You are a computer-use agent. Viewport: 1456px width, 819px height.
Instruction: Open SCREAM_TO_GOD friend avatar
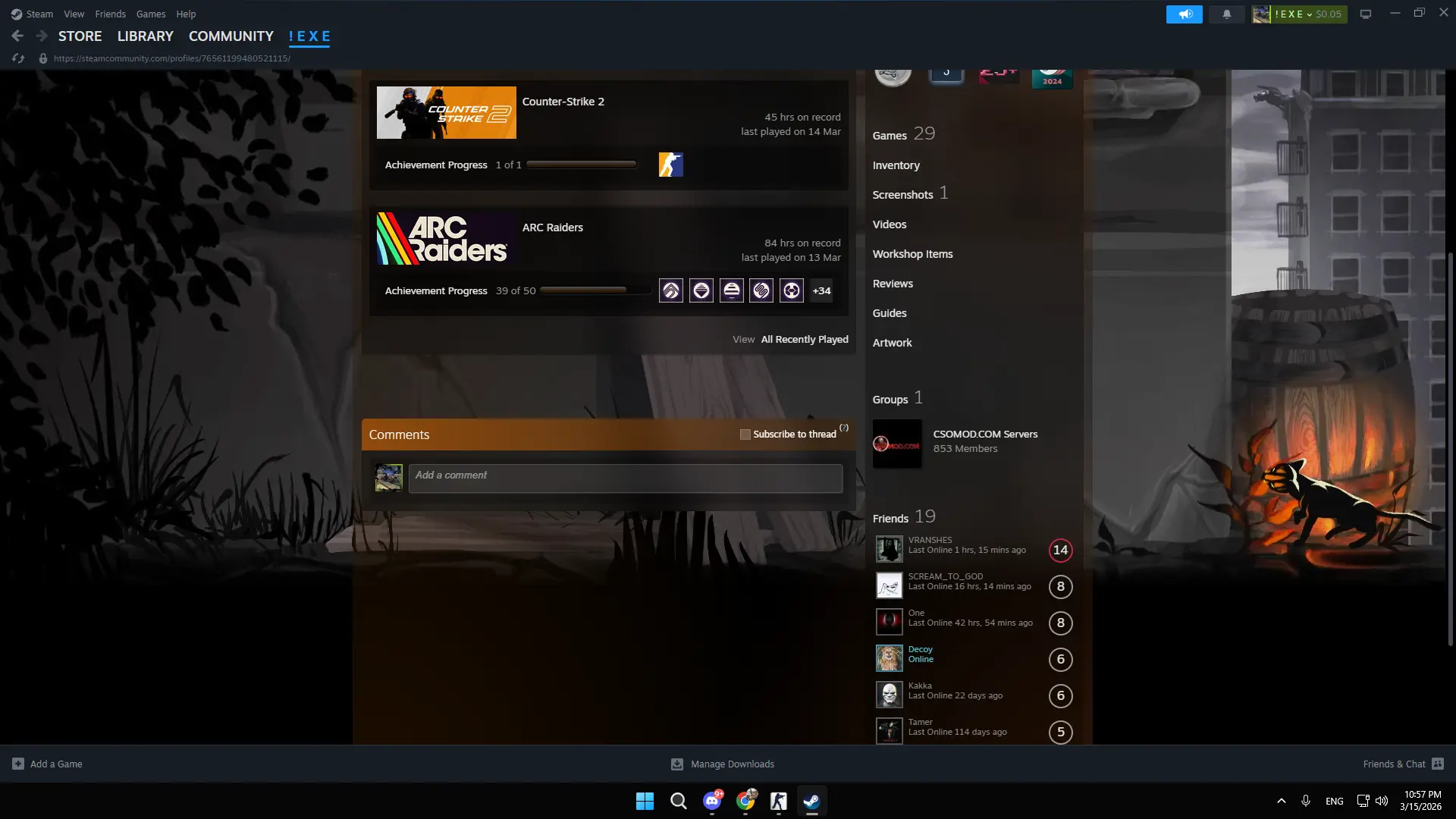[x=890, y=585]
